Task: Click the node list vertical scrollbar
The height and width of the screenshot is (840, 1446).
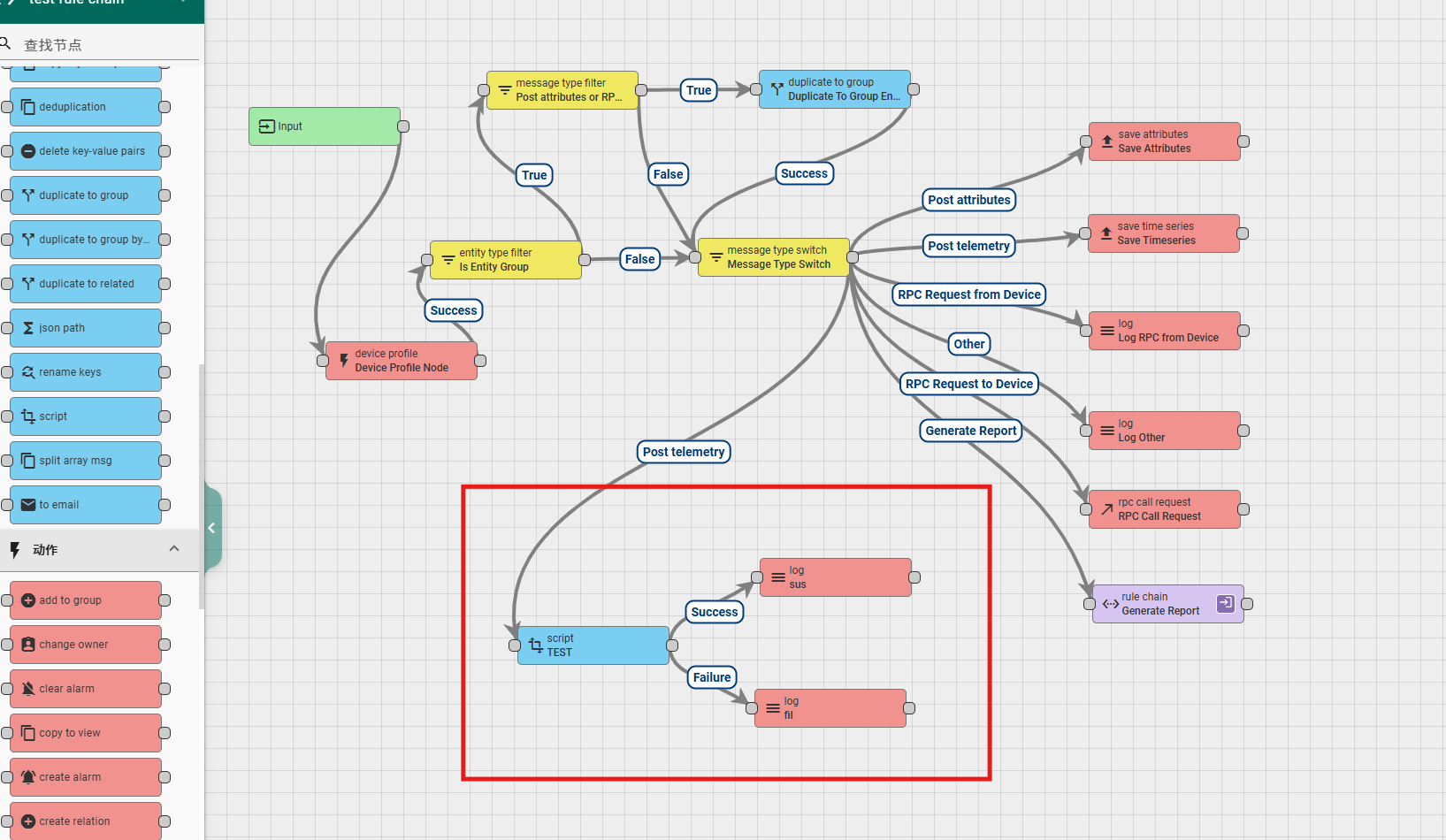Action: click(x=202, y=486)
